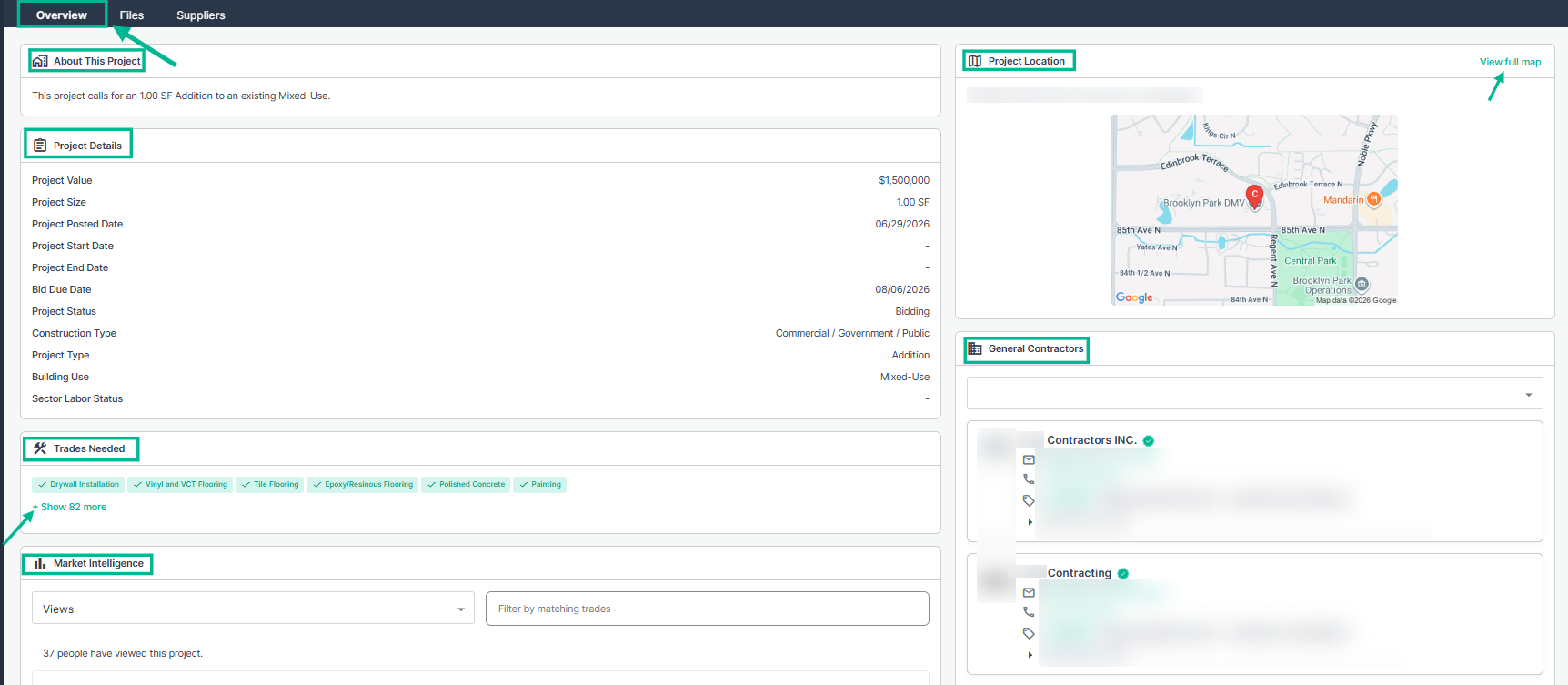Click the email icon under Contractors INC.
This screenshot has height=685, width=1568.
1029,459
